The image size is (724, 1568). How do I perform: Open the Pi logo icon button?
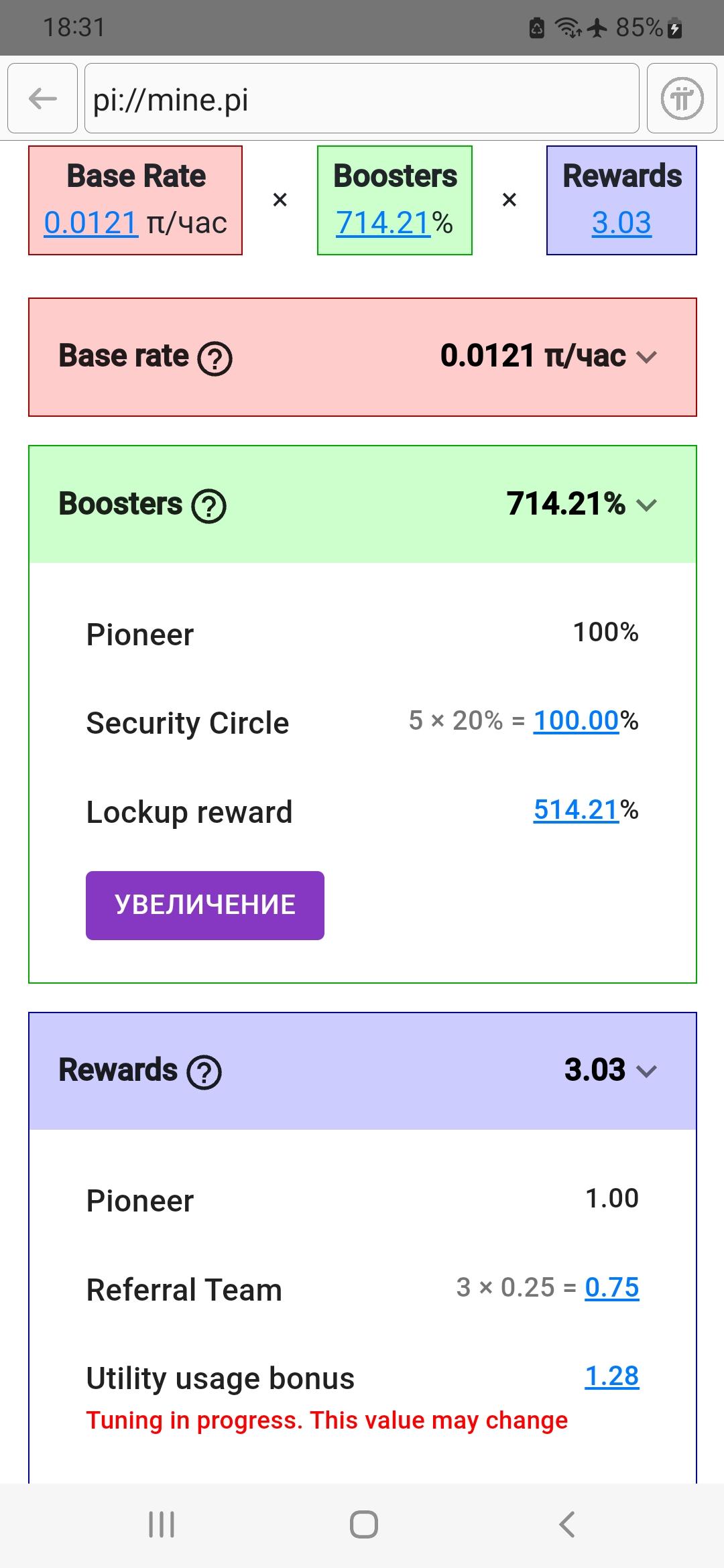(x=682, y=99)
